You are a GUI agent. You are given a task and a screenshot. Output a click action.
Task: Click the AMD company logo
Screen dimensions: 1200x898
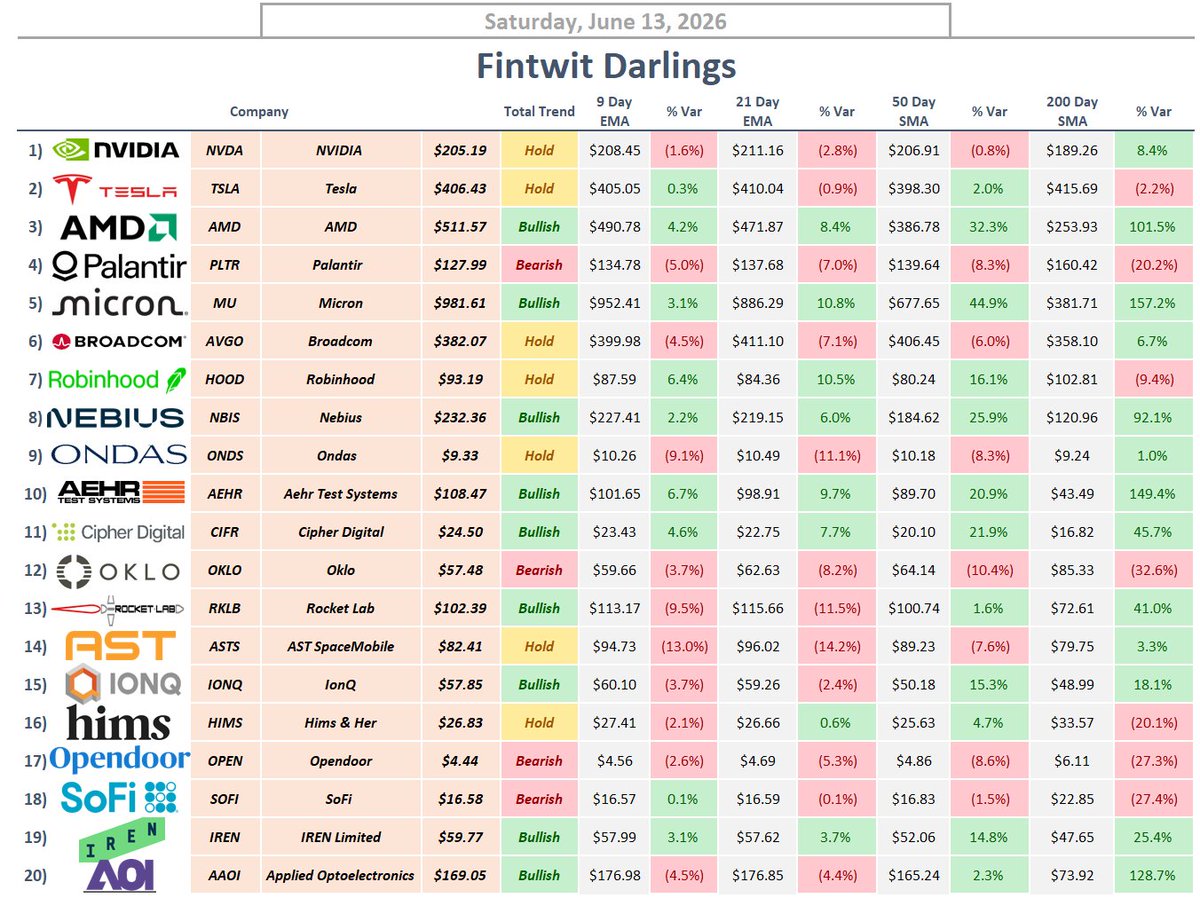(x=119, y=227)
